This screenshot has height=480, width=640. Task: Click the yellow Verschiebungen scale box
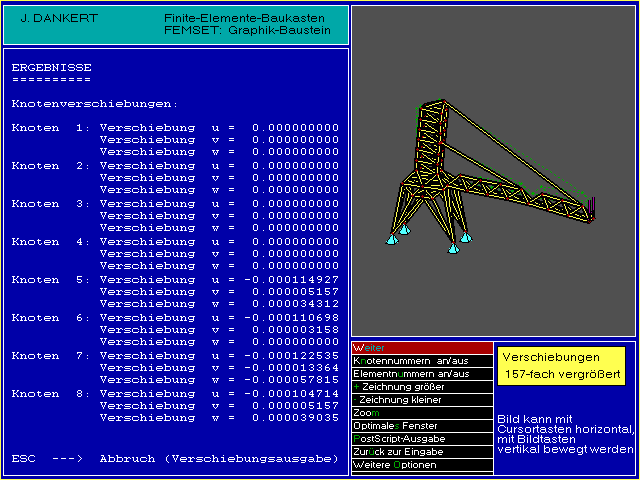tap(561, 365)
